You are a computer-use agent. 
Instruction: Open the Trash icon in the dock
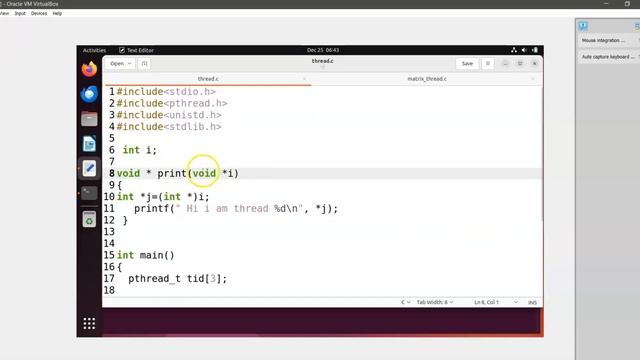tap(89, 220)
